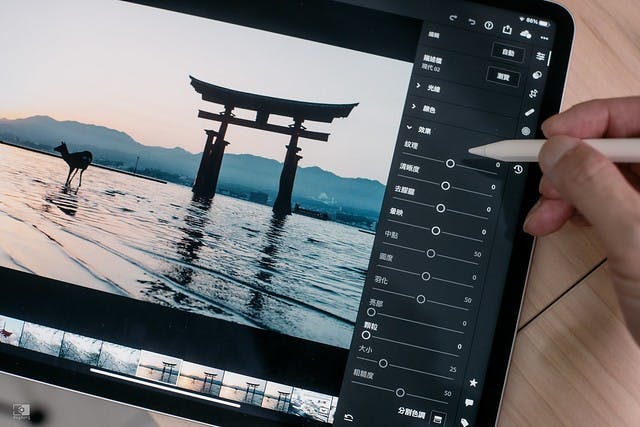Select the healing brush tool icon
640x427 pixels.
pos(529,112)
